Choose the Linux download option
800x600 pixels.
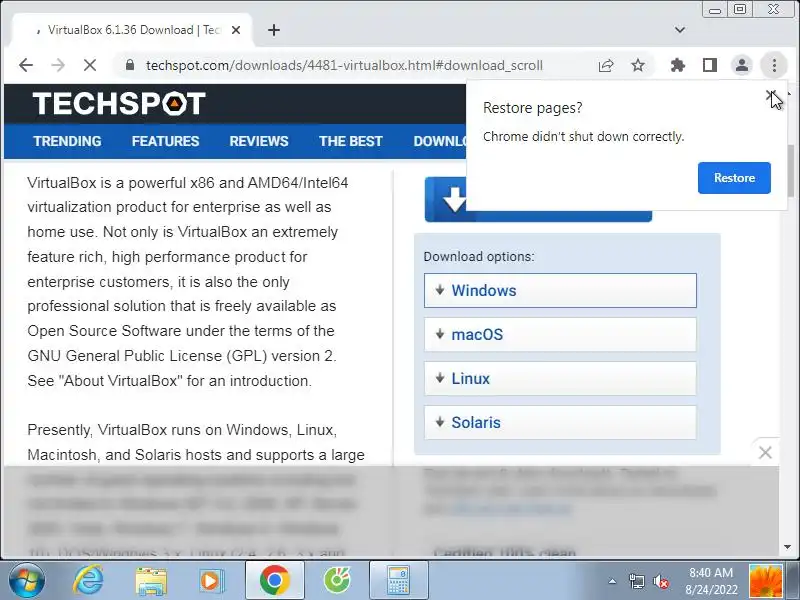click(x=560, y=378)
